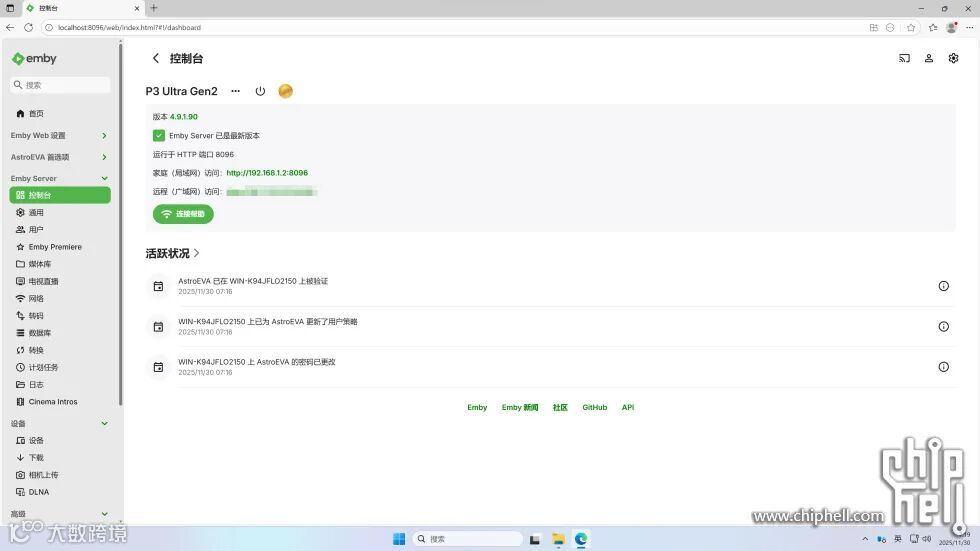
Task: Open Cinema Intros in sidebar
Action: pos(60,402)
